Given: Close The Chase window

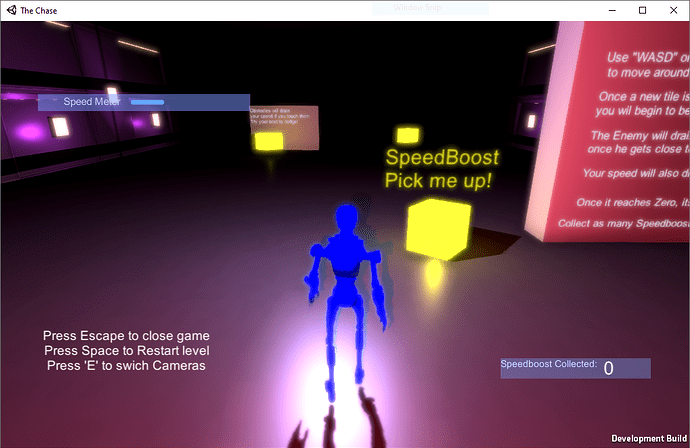Looking at the screenshot, I should [x=673, y=10].
